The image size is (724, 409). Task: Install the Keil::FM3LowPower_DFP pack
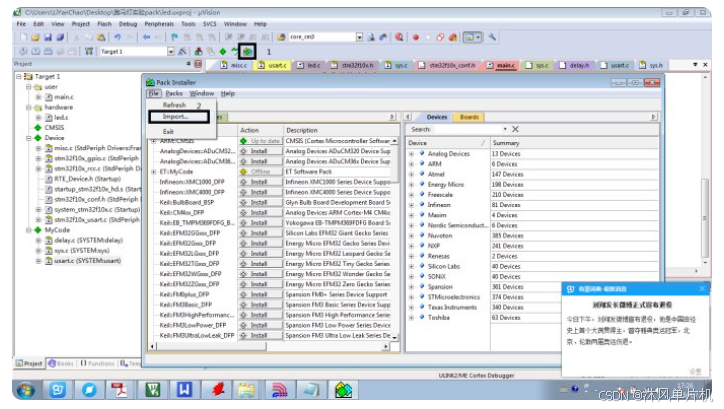(x=260, y=325)
